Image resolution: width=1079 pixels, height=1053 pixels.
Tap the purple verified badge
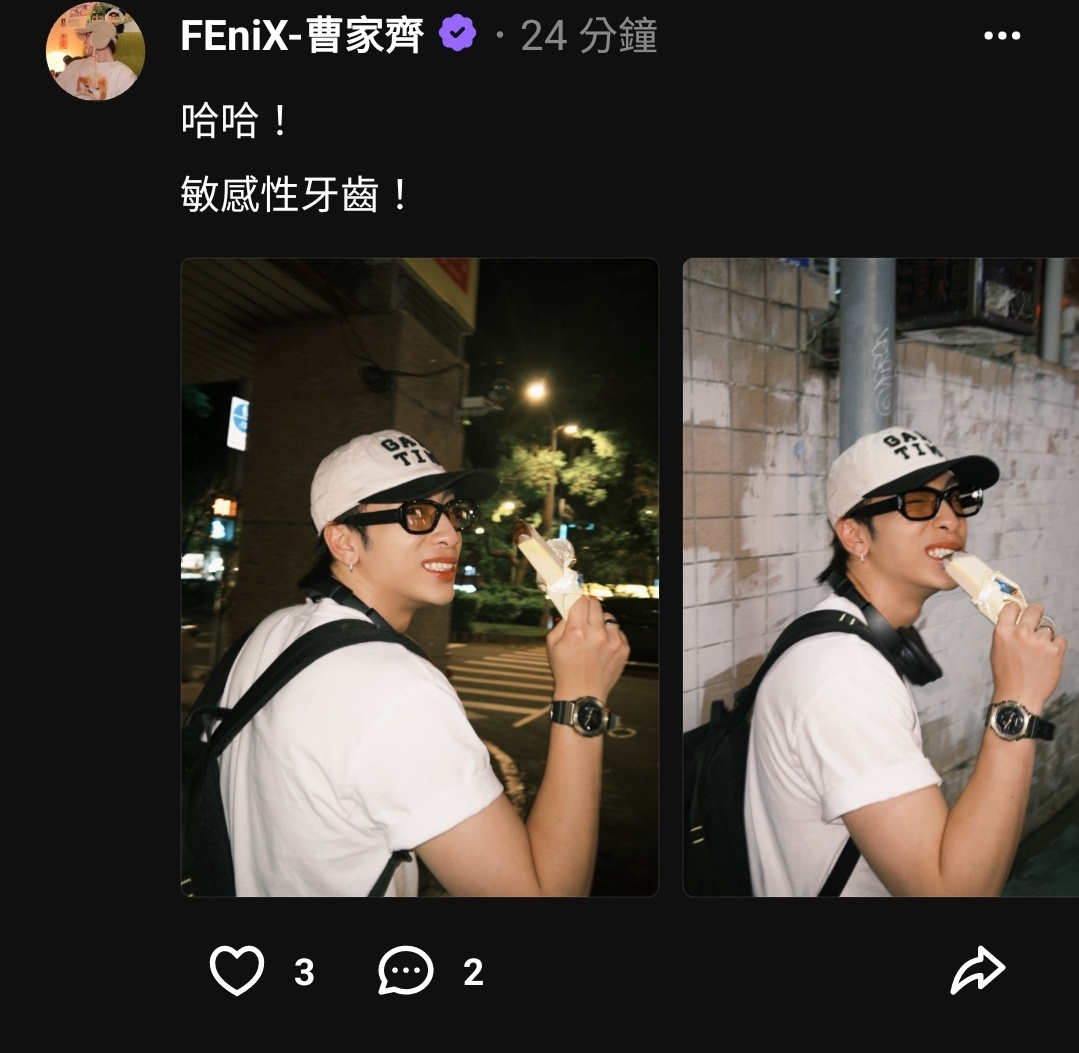pyautogui.click(x=458, y=33)
